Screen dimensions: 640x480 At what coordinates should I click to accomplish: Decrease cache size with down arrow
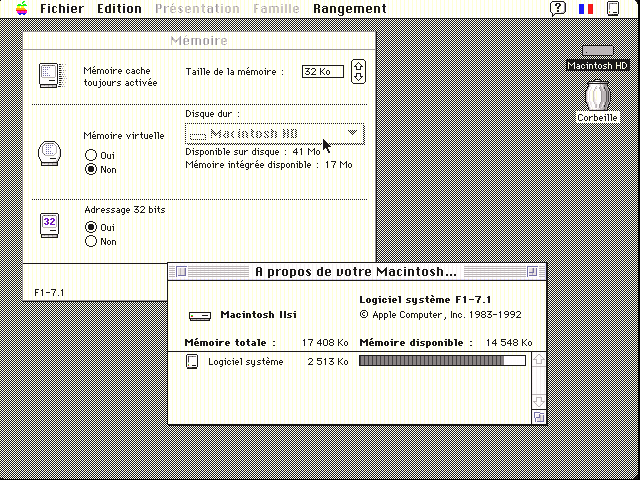coord(358,77)
